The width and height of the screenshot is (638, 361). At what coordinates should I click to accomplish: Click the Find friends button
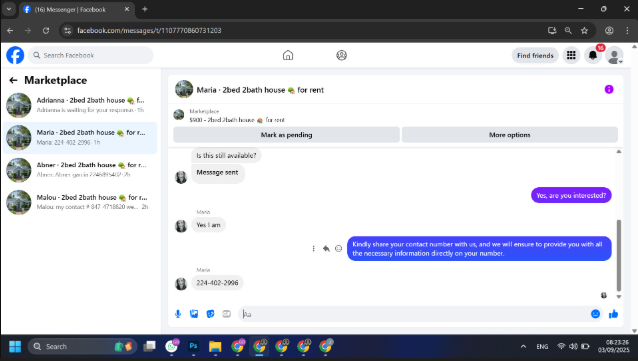point(535,55)
